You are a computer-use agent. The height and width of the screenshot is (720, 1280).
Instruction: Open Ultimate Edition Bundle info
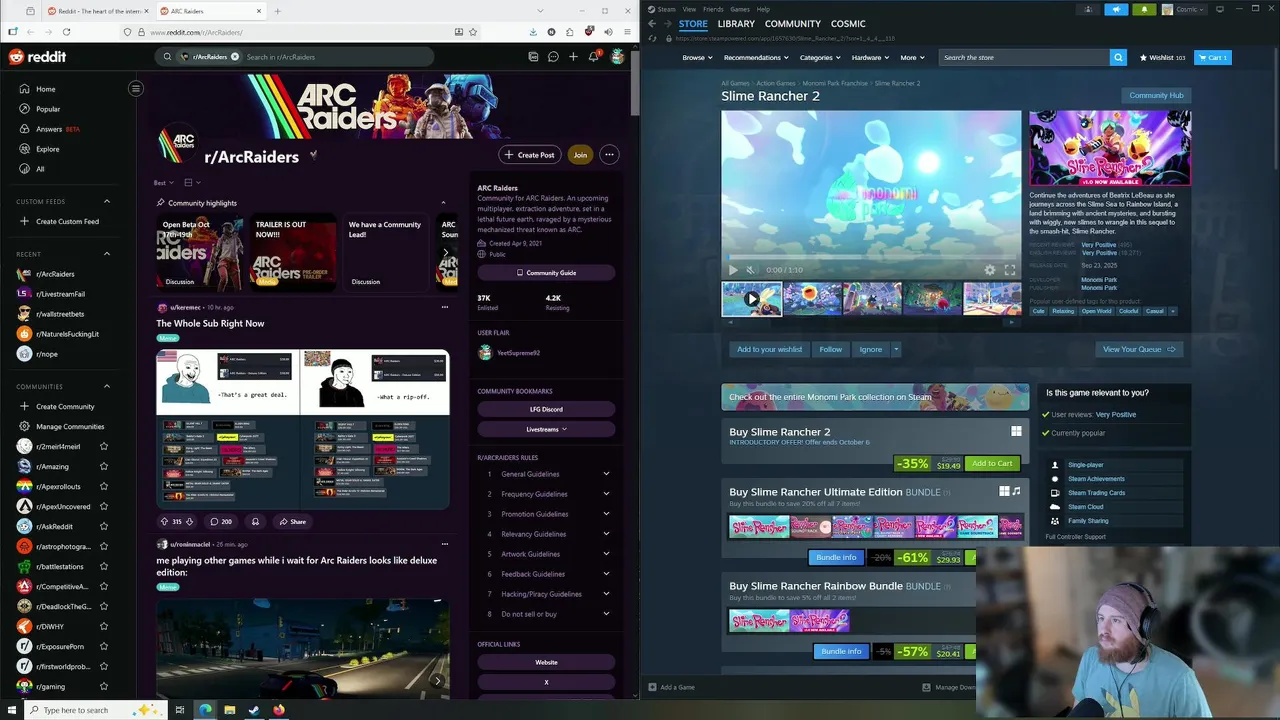(x=836, y=557)
